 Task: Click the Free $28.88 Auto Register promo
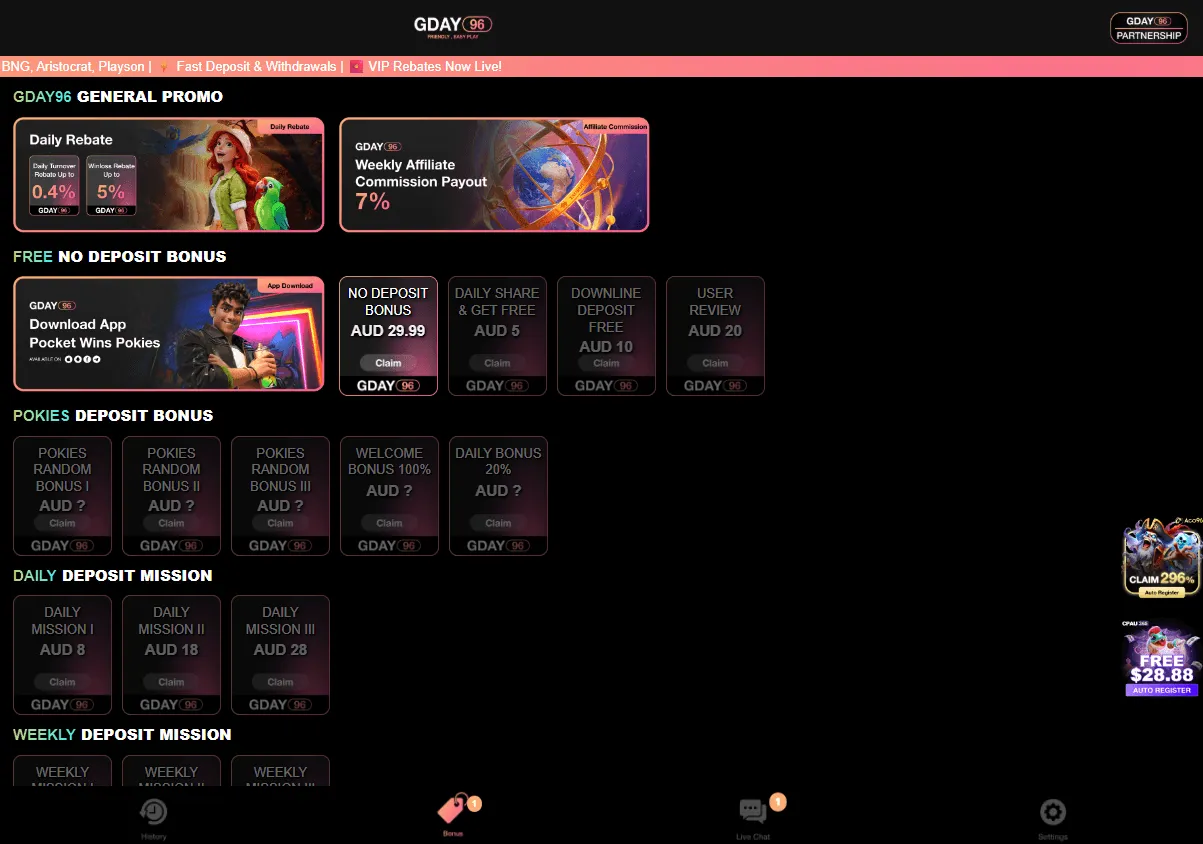(x=1161, y=658)
